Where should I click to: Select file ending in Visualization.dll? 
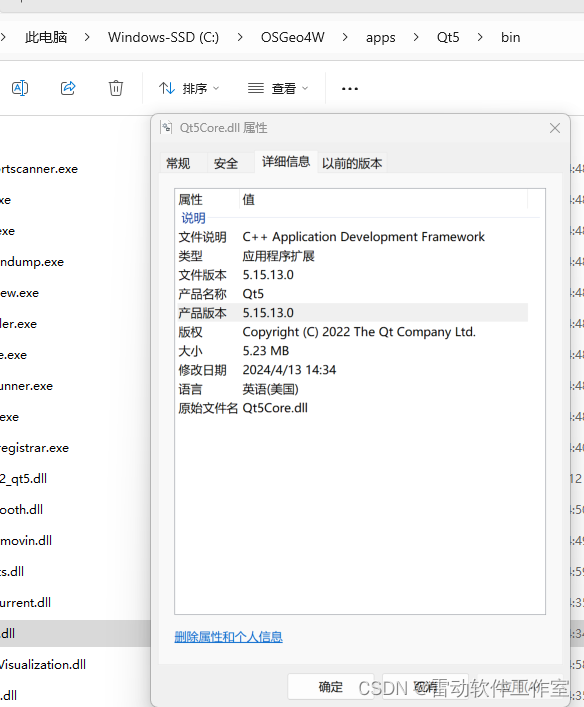(x=43, y=665)
